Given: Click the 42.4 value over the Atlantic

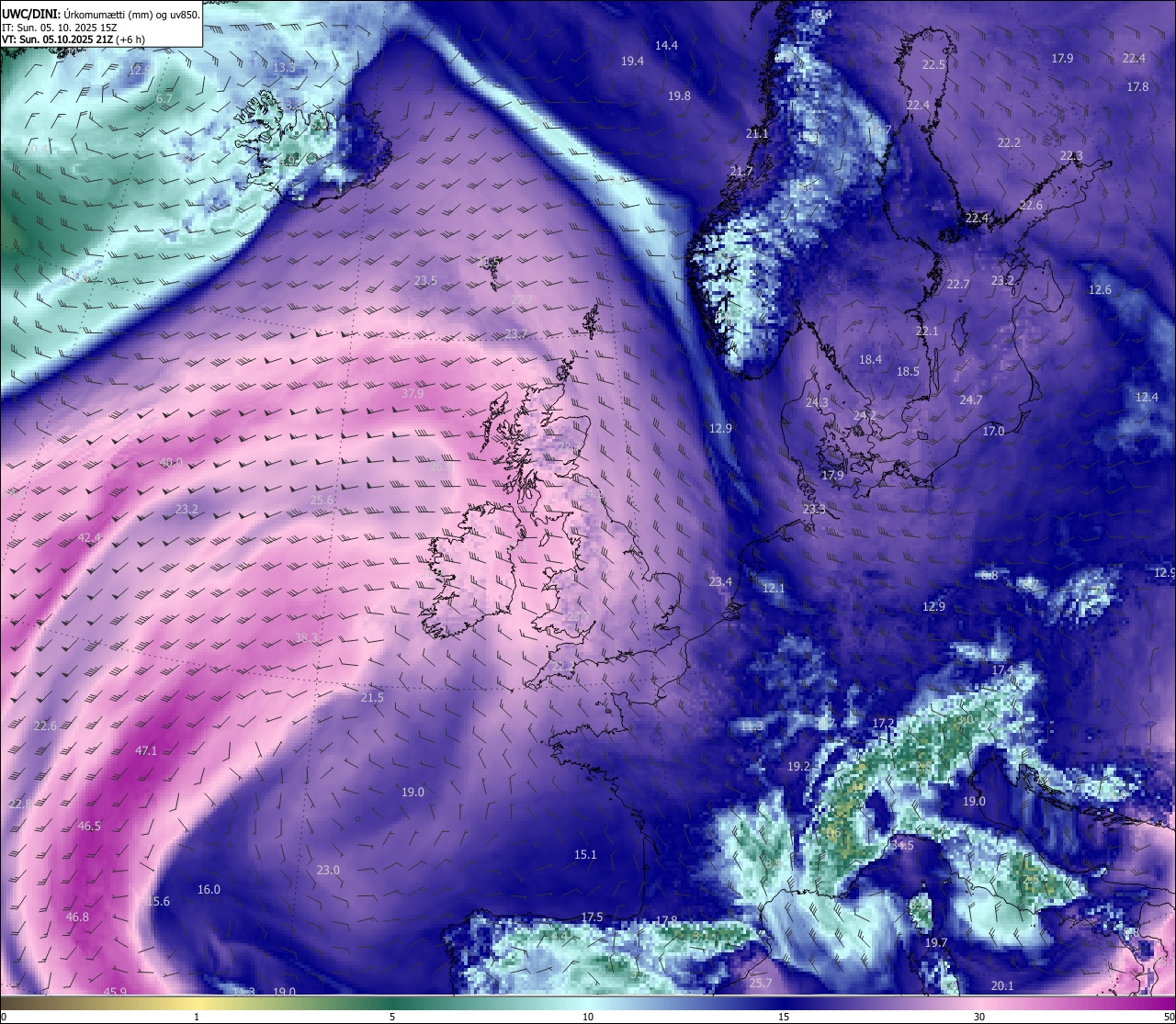Looking at the screenshot, I should point(89,537).
